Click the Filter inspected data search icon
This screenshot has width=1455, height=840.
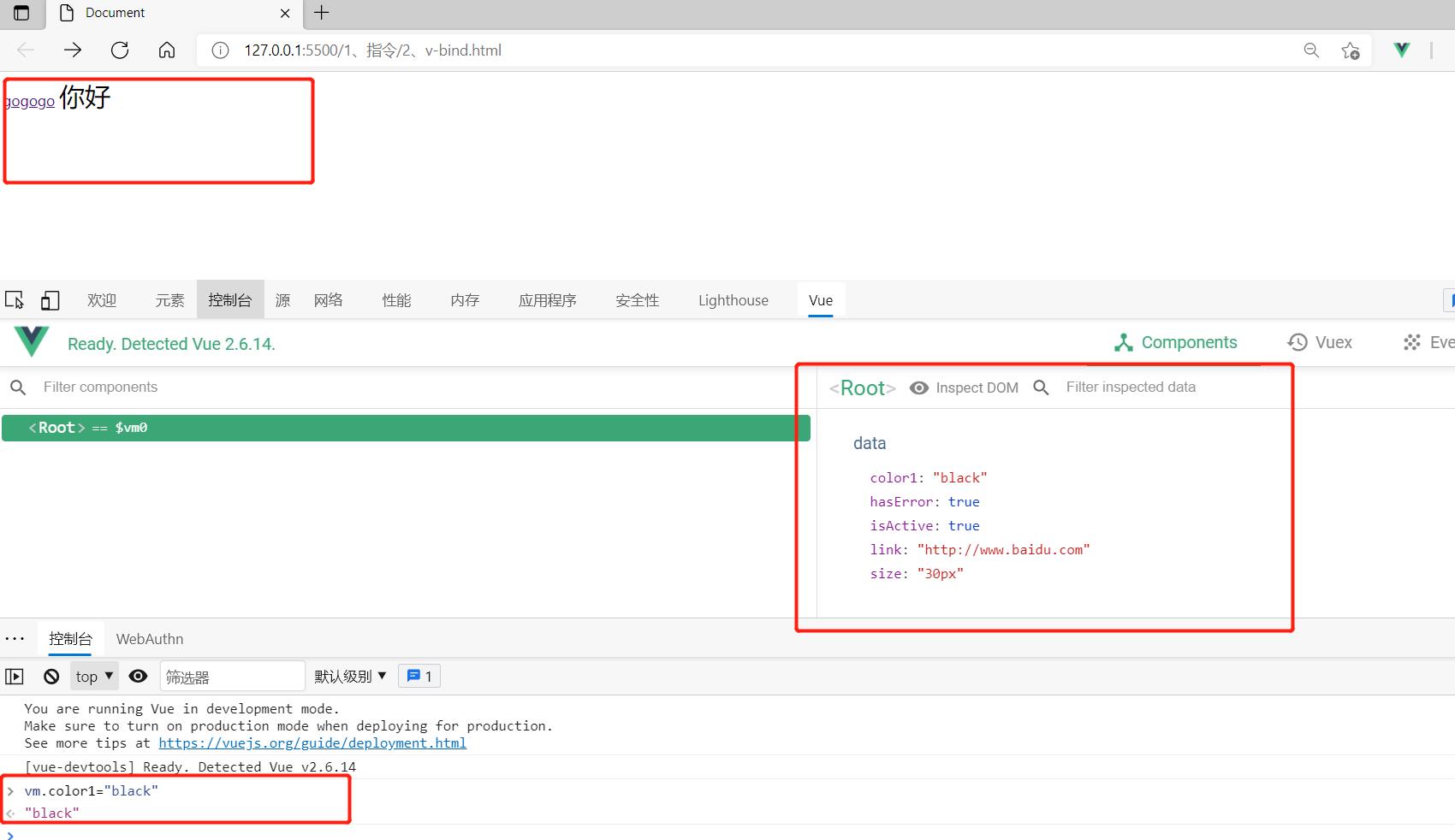click(x=1041, y=387)
